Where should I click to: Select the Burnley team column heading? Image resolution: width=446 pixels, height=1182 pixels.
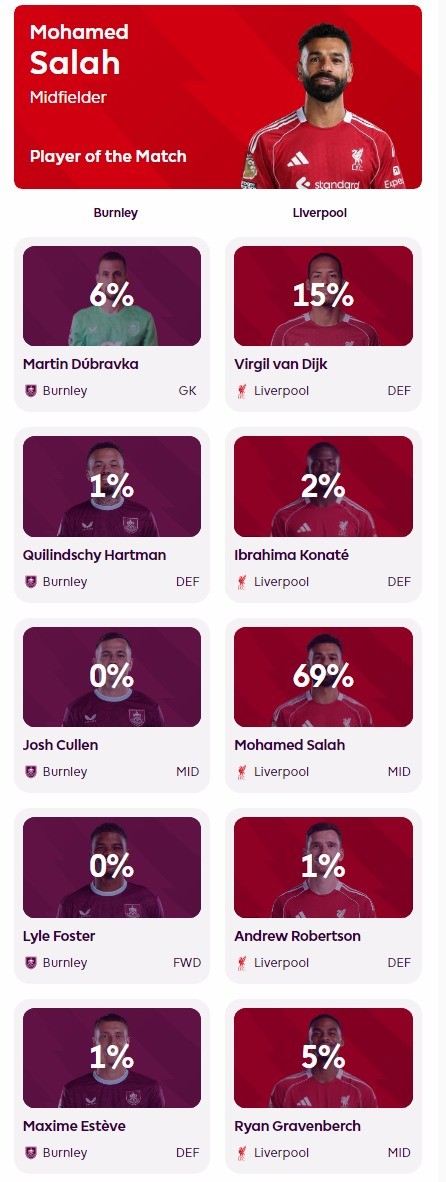(x=115, y=213)
